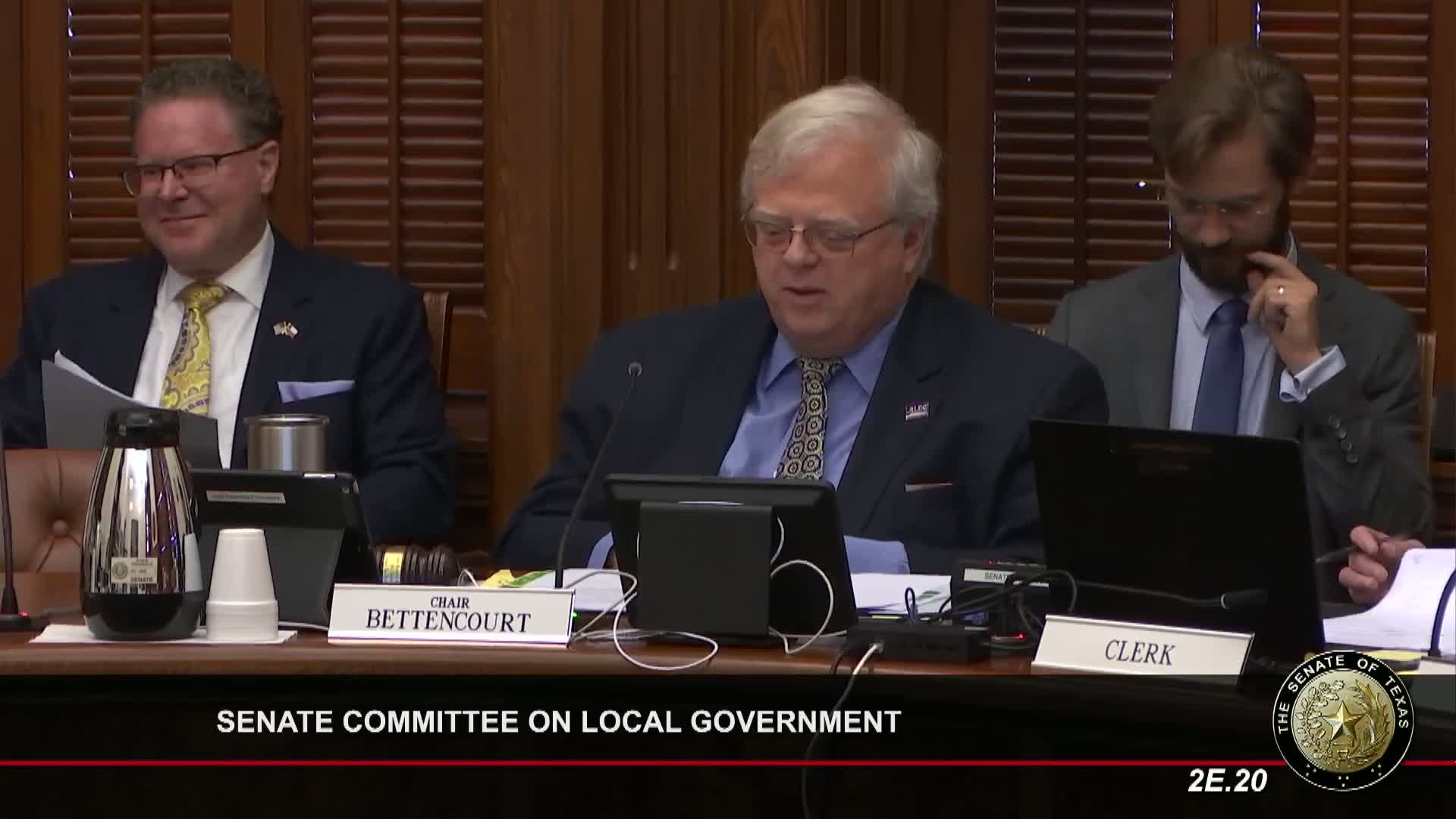1456x819 pixels.
Task: Click the 2E.20 room number text
Action: click(x=1227, y=780)
